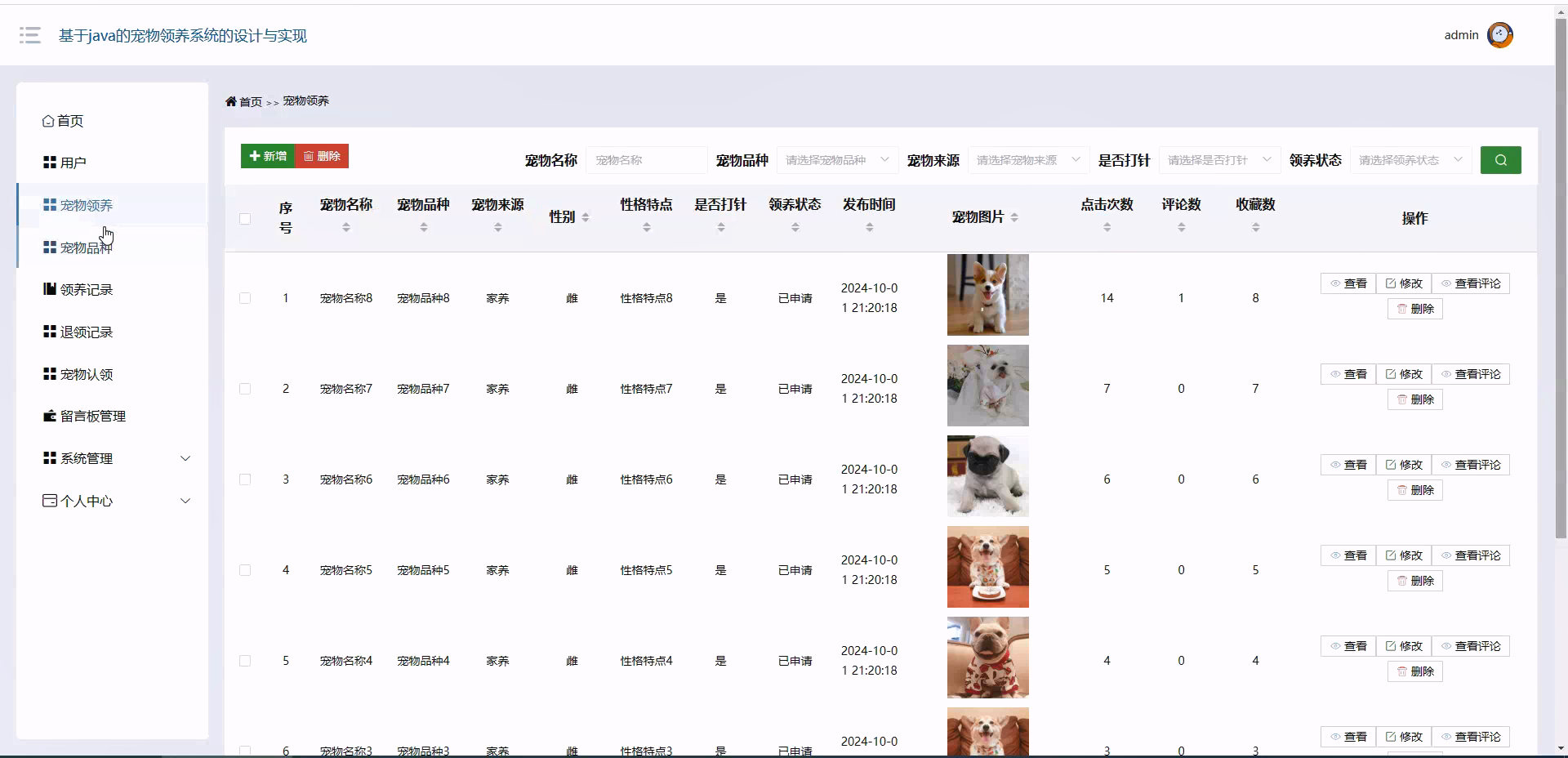Image resolution: width=1568 pixels, height=758 pixels.
Task: Open the corgi photo of 宠物名称8
Action: click(x=988, y=295)
